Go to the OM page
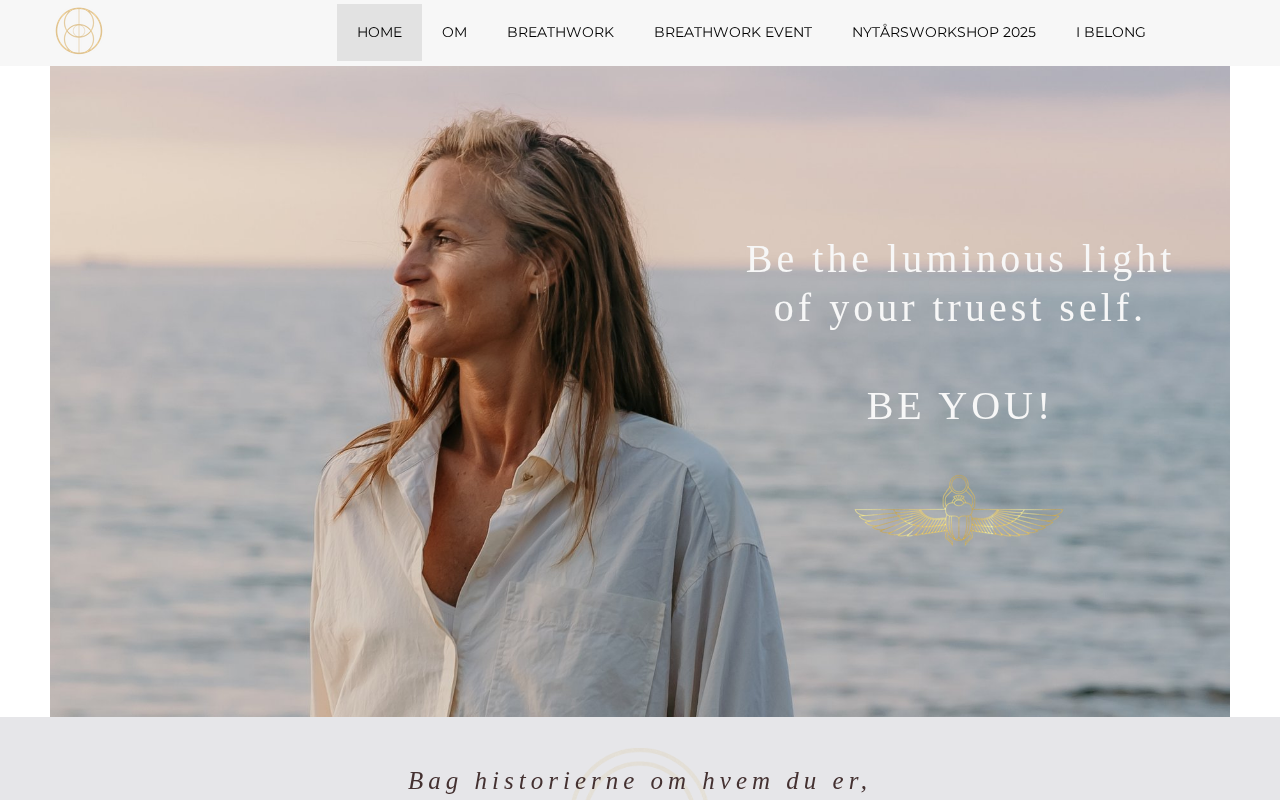Image resolution: width=1280 pixels, height=800 pixels. click(454, 32)
